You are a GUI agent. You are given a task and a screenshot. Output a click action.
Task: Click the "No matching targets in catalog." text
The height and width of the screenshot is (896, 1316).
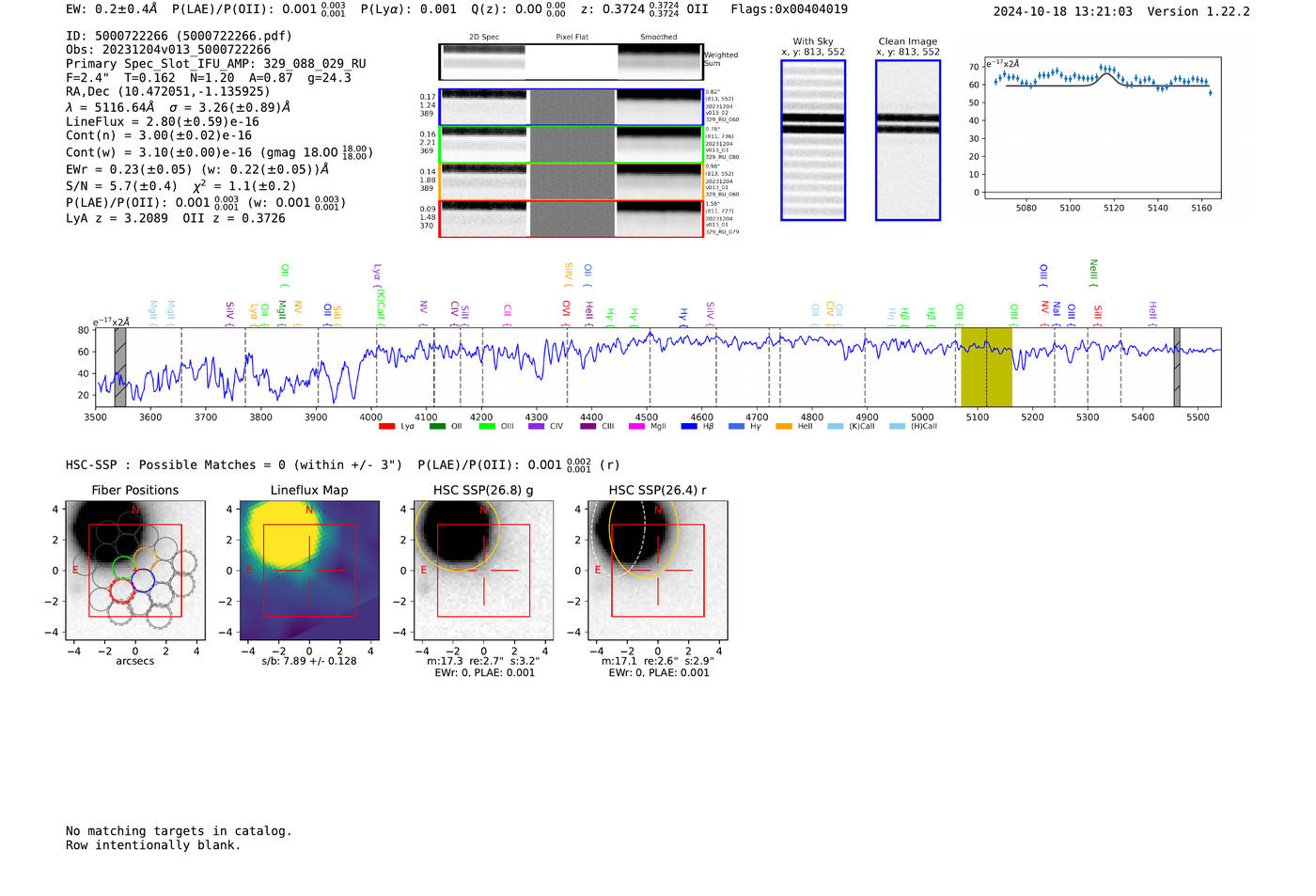(x=179, y=831)
